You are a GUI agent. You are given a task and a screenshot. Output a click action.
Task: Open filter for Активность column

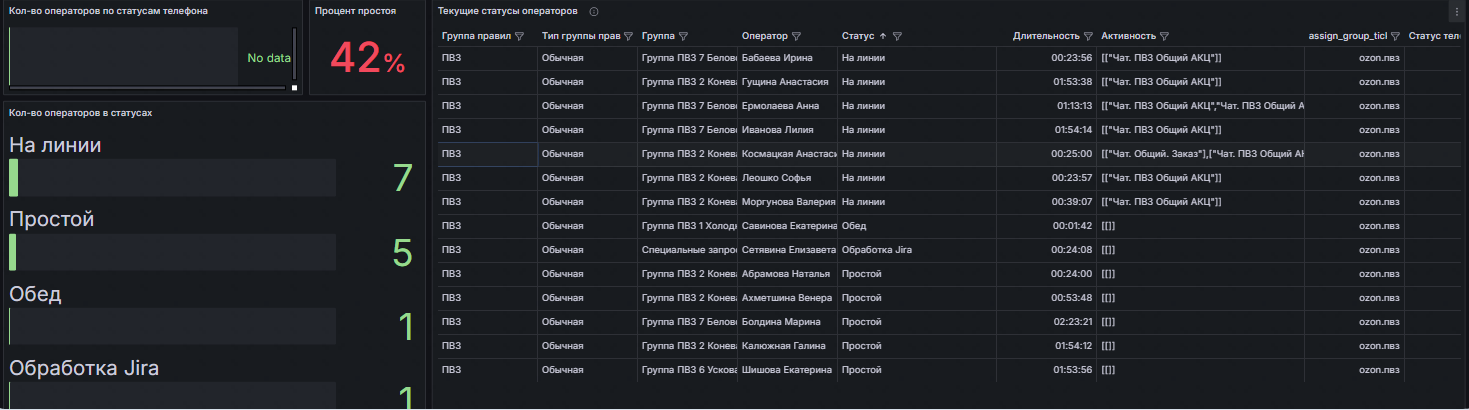point(1165,36)
